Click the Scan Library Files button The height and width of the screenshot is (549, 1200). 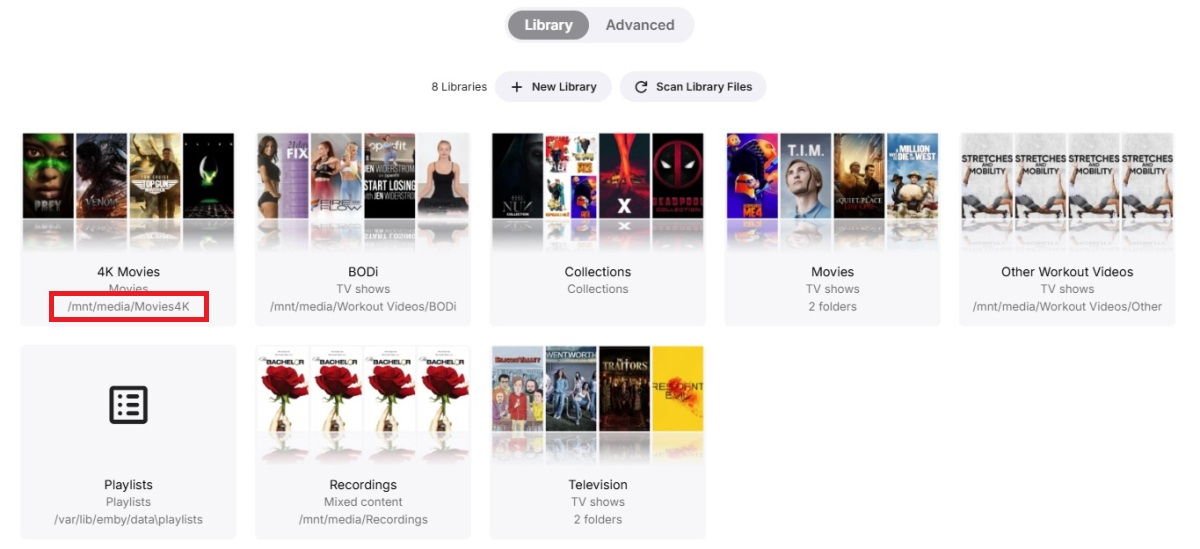tap(693, 87)
